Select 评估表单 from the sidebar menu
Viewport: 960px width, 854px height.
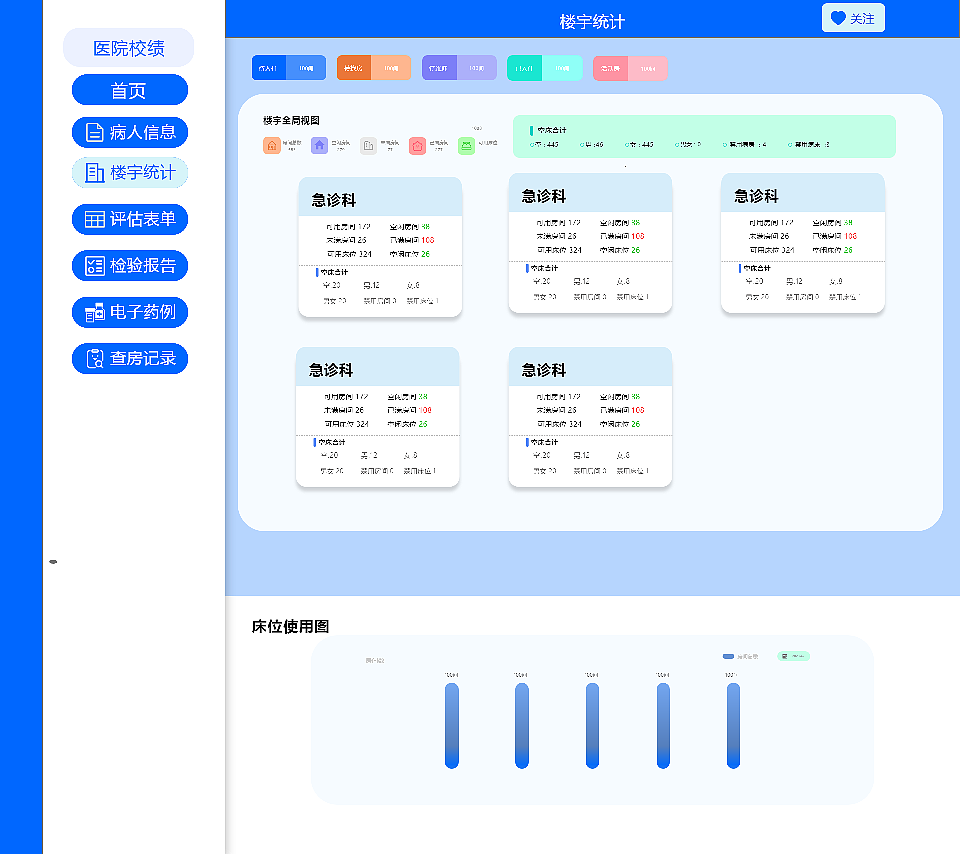pos(130,219)
